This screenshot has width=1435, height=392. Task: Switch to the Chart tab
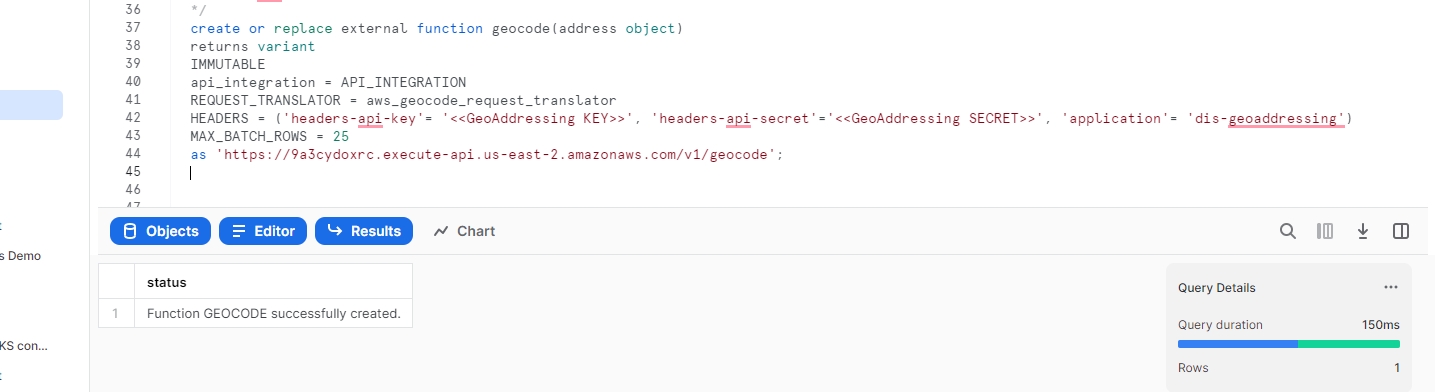point(464,231)
